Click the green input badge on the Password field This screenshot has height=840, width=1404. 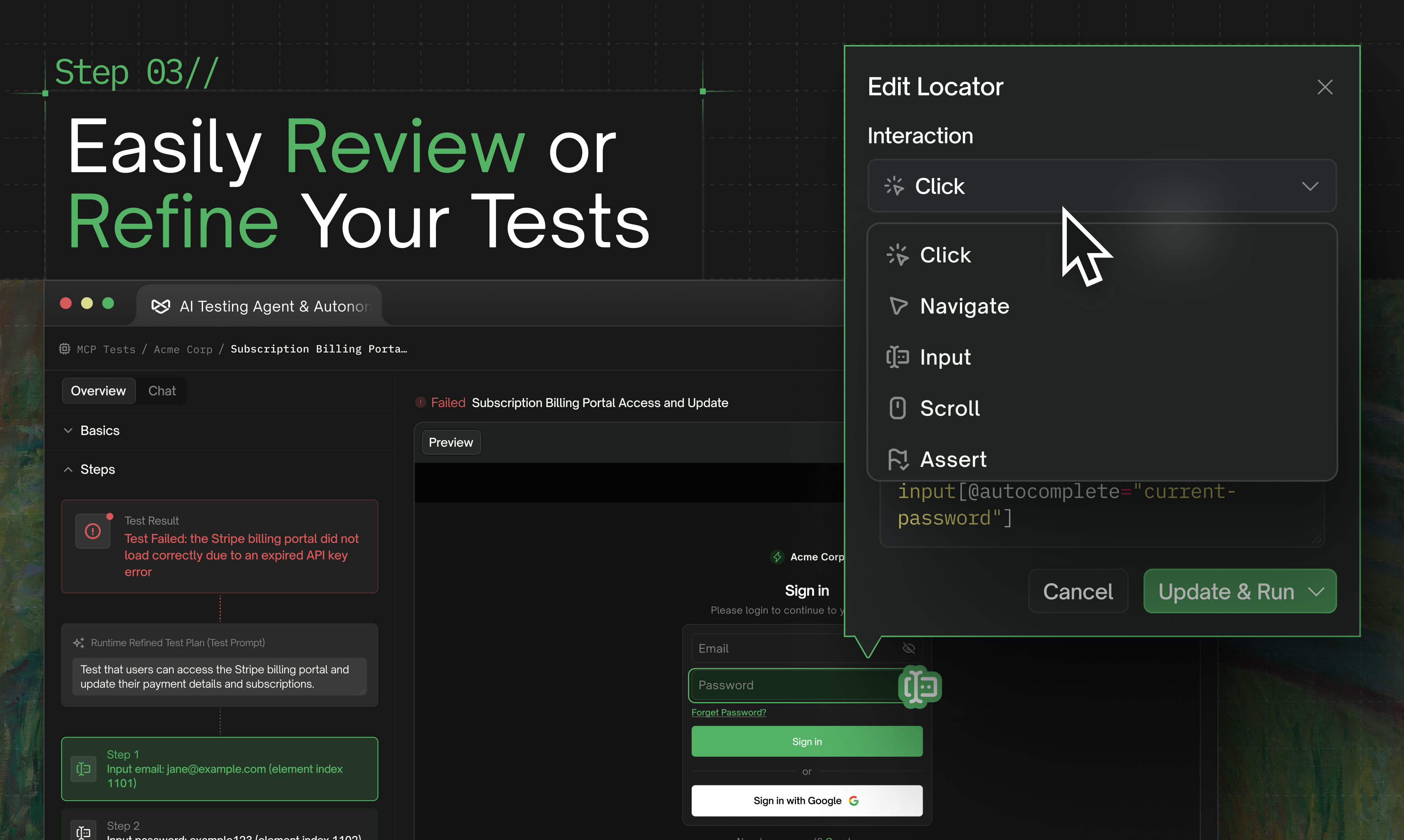pyautogui.click(x=919, y=687)
